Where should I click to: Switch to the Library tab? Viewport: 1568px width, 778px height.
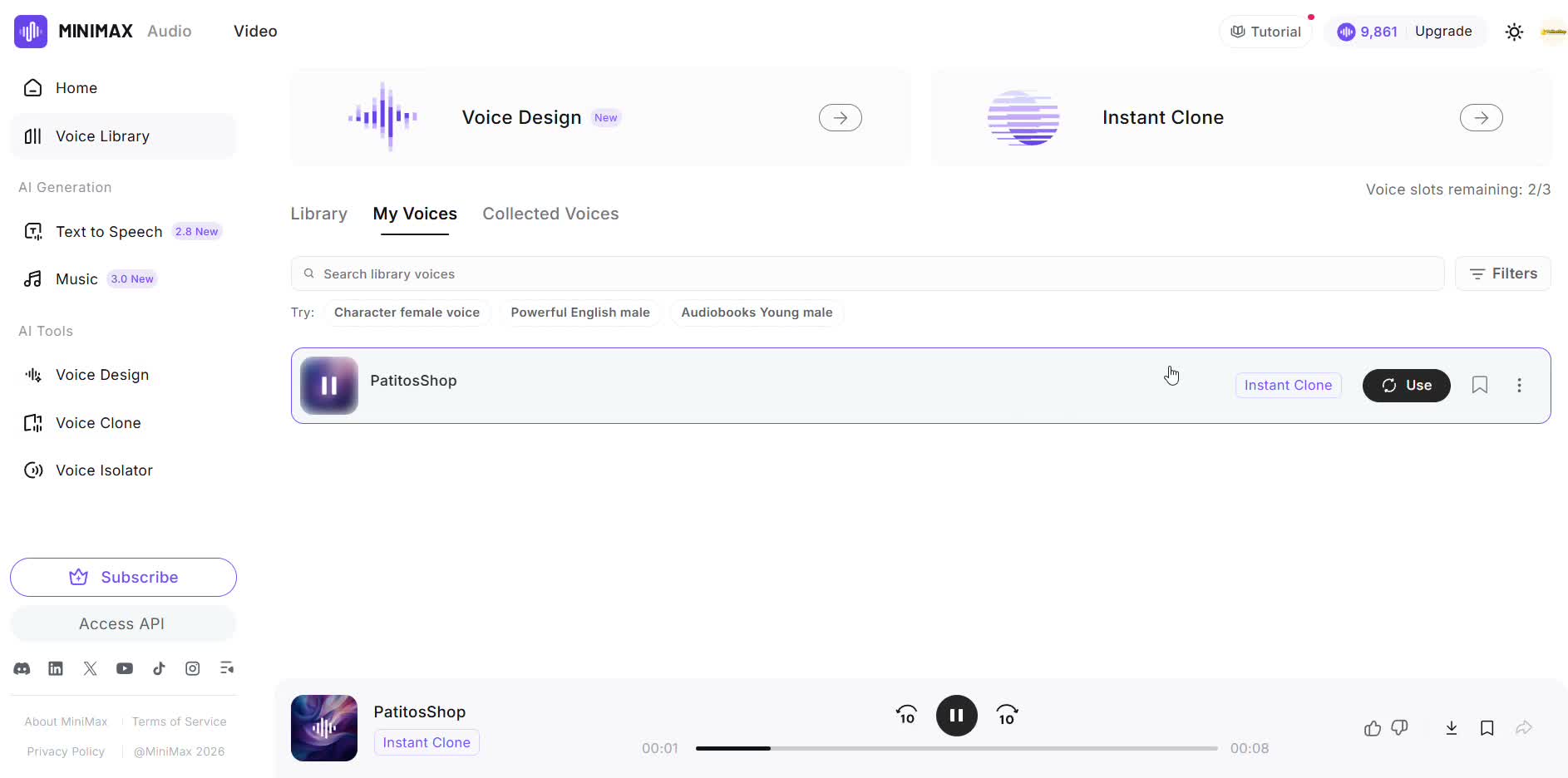pyautogui.click(x=319, y=214)
